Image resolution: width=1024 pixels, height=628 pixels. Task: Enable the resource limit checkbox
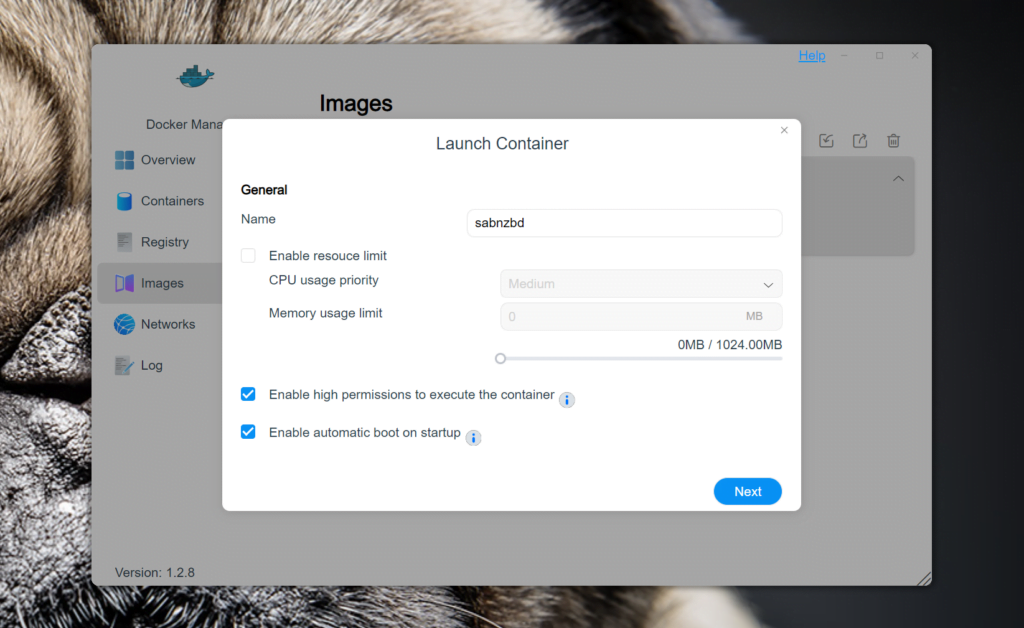pyautogui.click(x=248, y=256)
